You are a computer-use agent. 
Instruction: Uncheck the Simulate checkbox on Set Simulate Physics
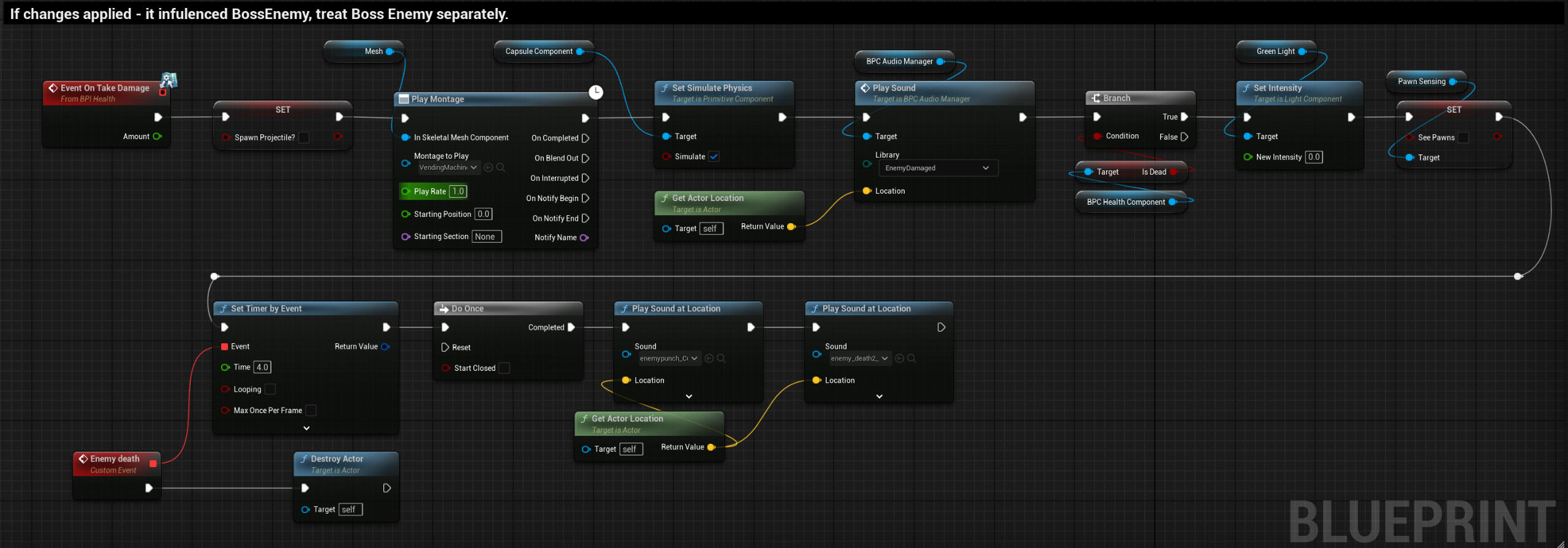(714, 157)
